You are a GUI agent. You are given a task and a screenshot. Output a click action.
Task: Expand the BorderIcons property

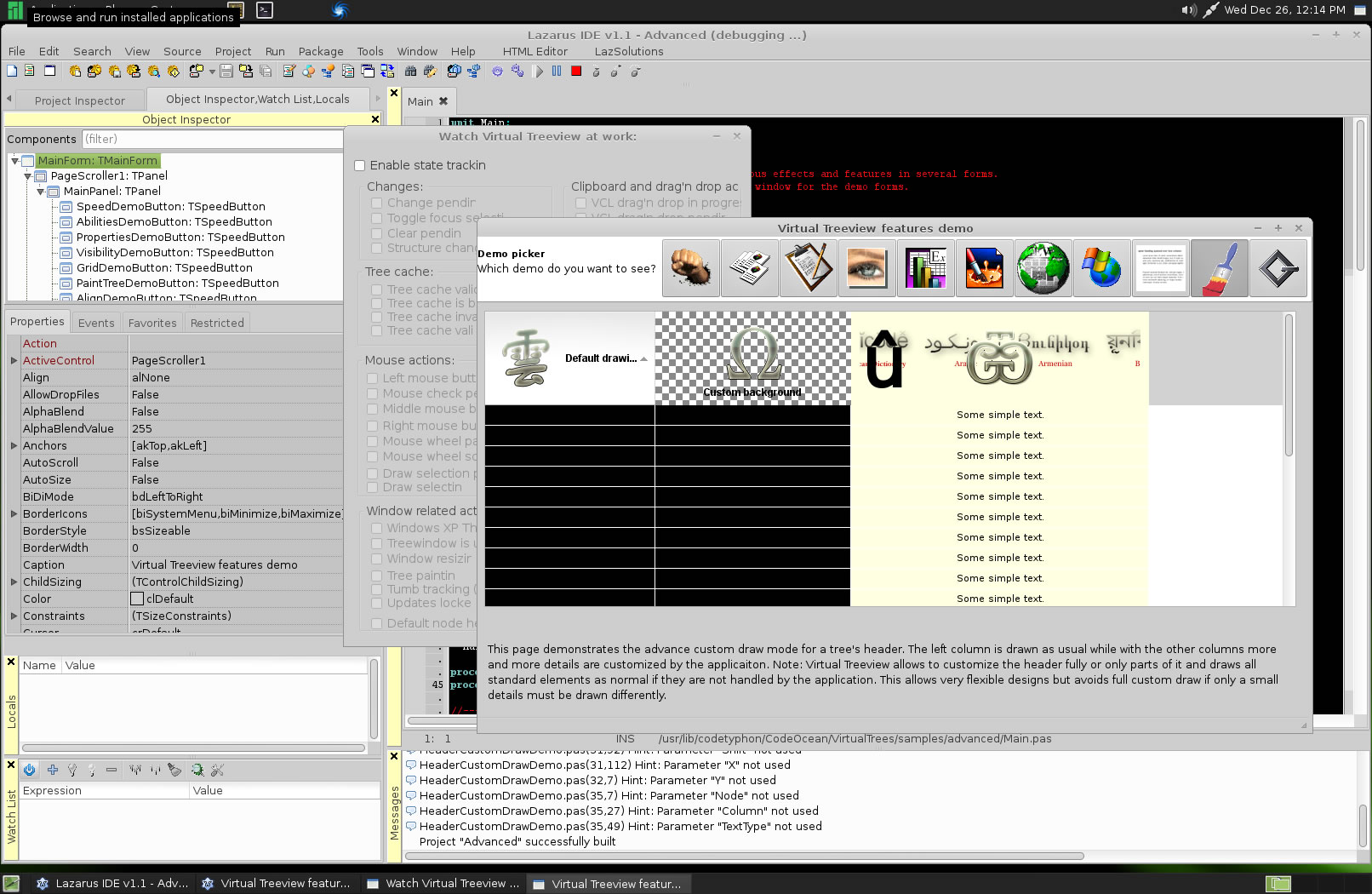14,513
